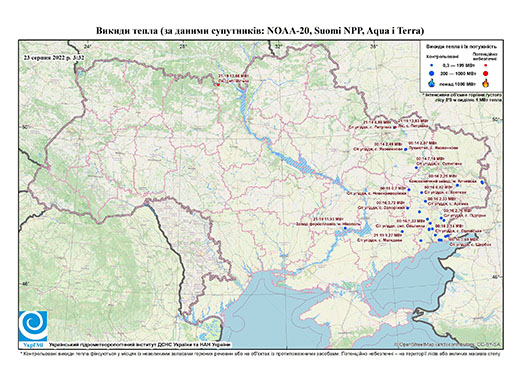
Task: Click the 23 серпня 2022 timestamp
Action: (54, 58)
